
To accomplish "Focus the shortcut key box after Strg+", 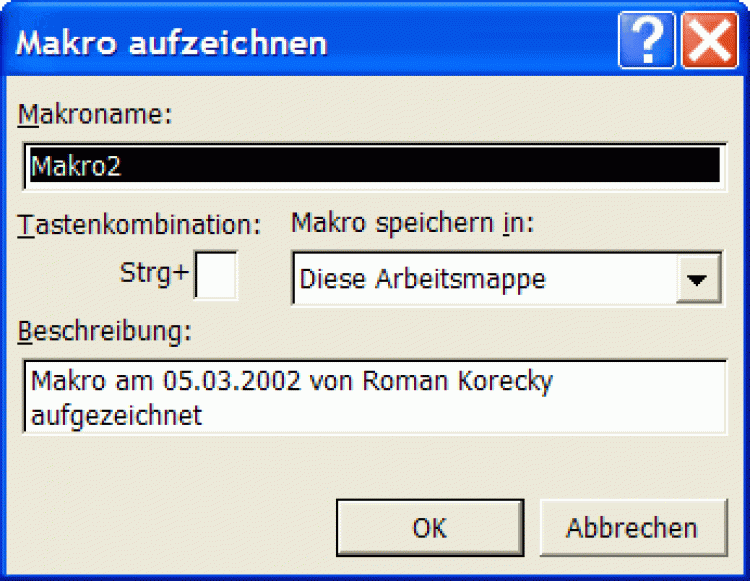I will pyautogui.click(x=215, y=276).
